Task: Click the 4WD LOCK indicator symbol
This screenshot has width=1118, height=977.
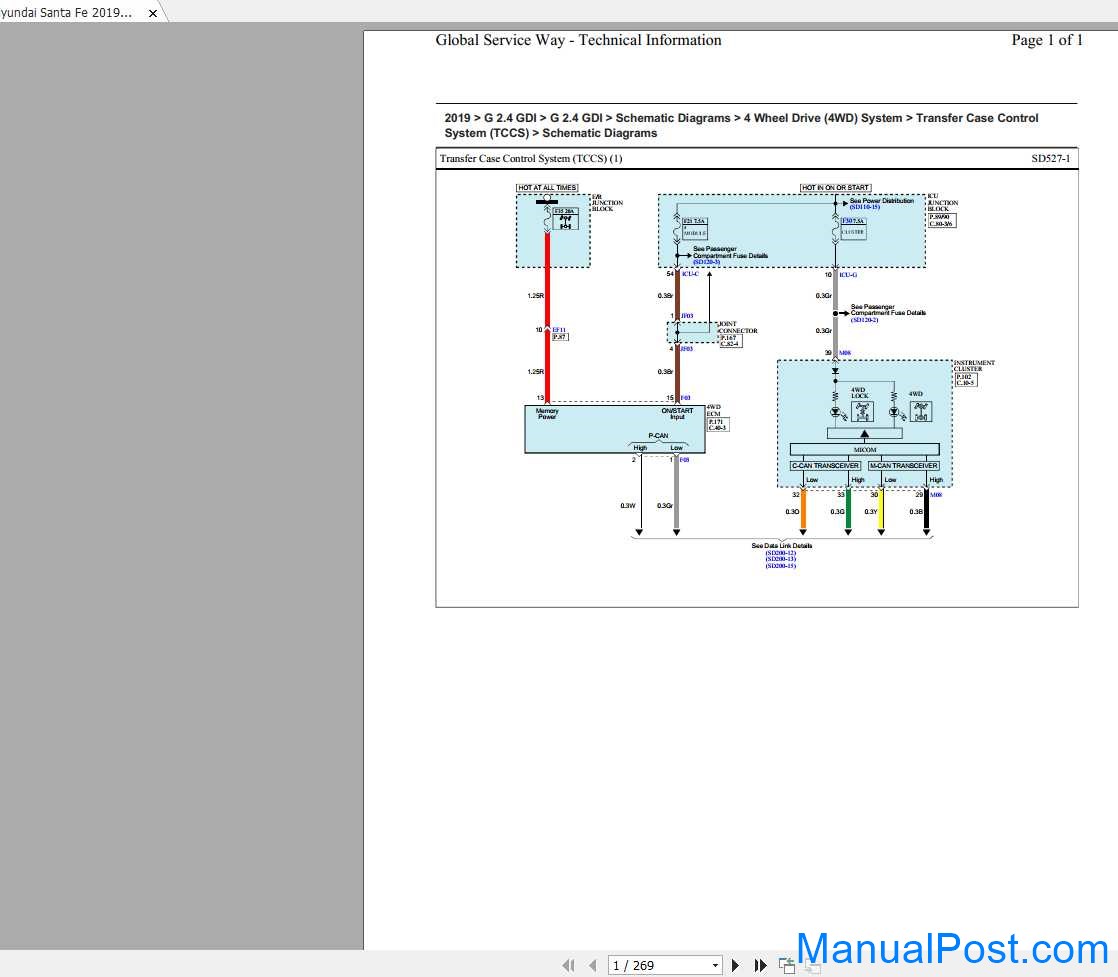Action: point(862,411)
